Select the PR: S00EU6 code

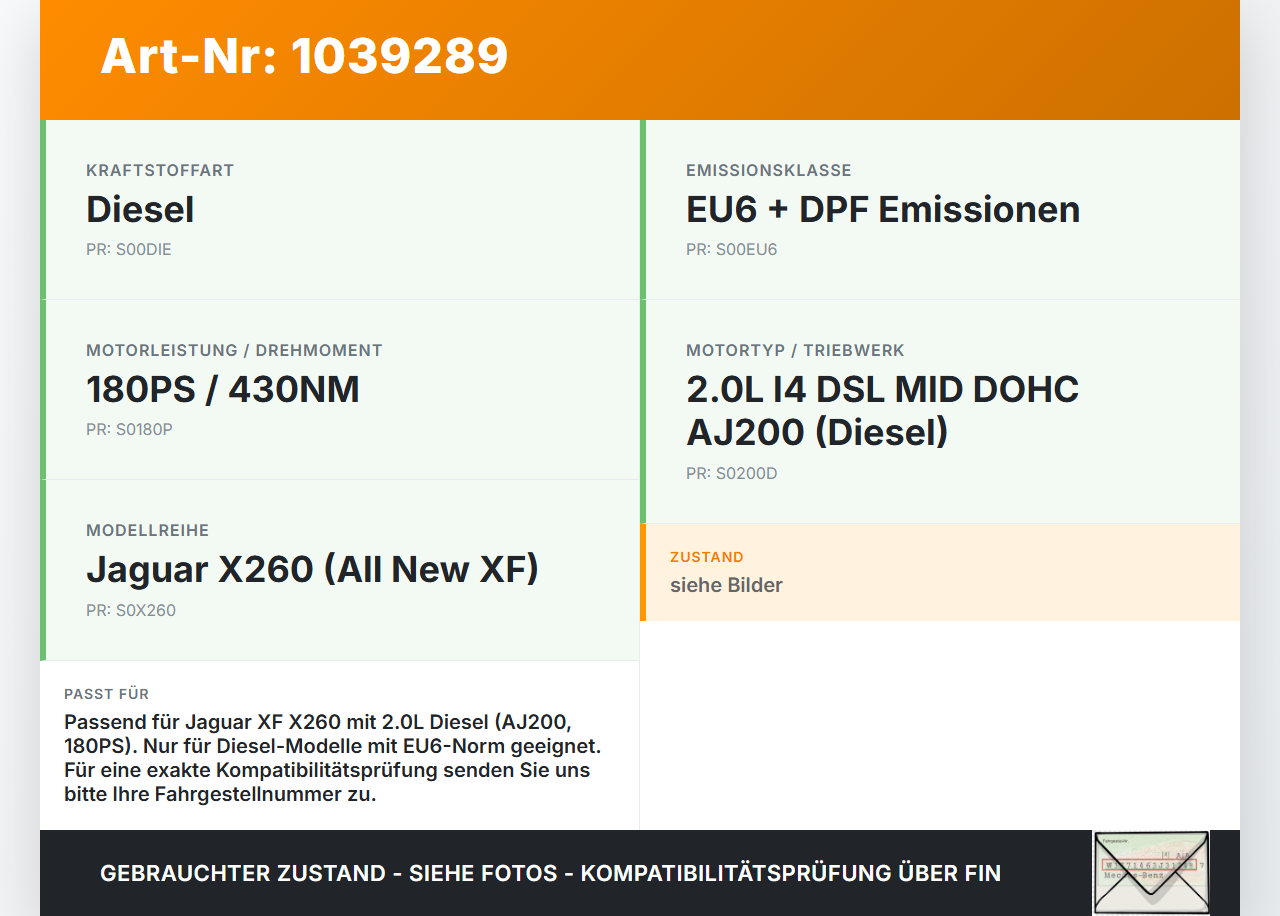click(731, 249)
